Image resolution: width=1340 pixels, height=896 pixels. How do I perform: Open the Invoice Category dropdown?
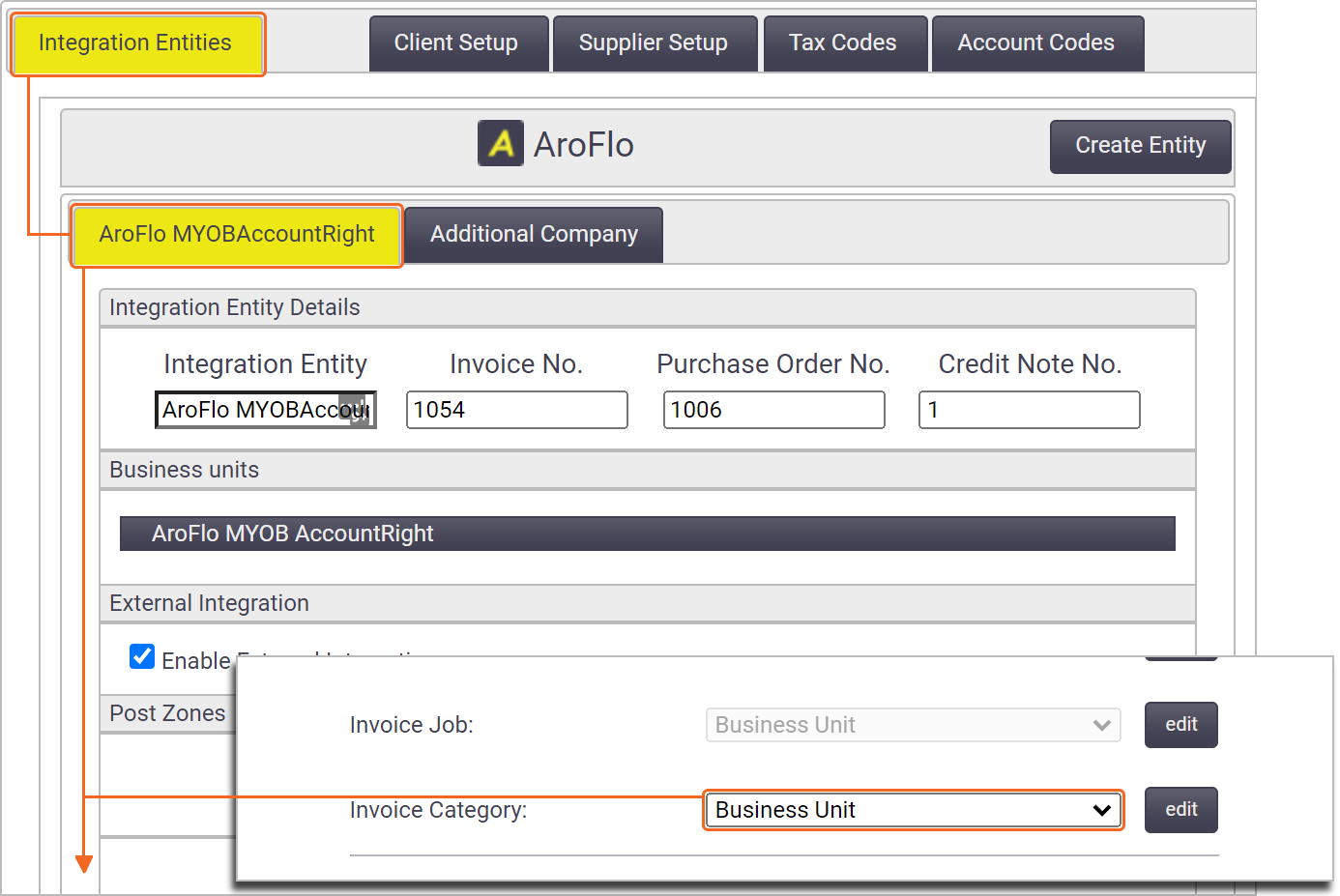click(913, 810)
